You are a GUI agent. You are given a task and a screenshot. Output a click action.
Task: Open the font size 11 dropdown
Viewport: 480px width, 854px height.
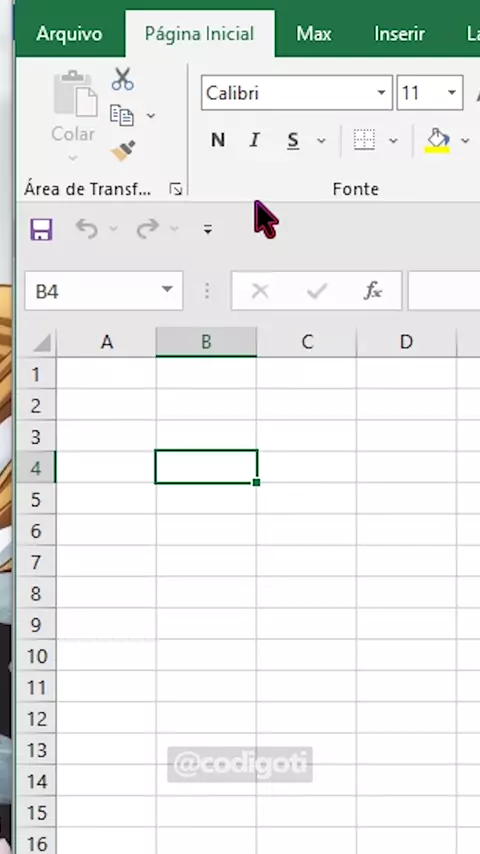[452, 93]
